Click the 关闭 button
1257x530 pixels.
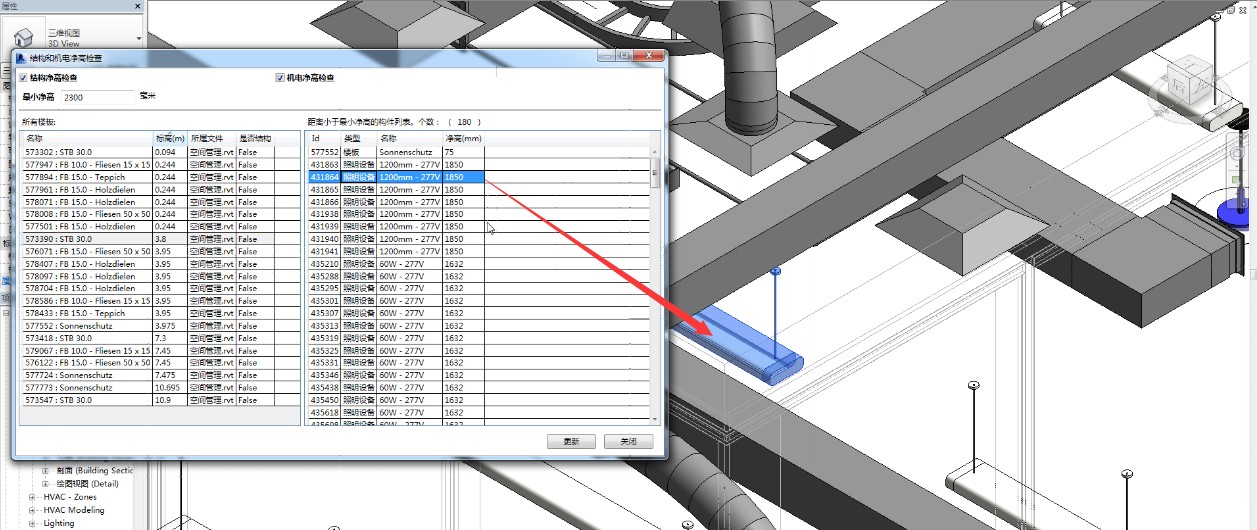[x=628, y=441]
